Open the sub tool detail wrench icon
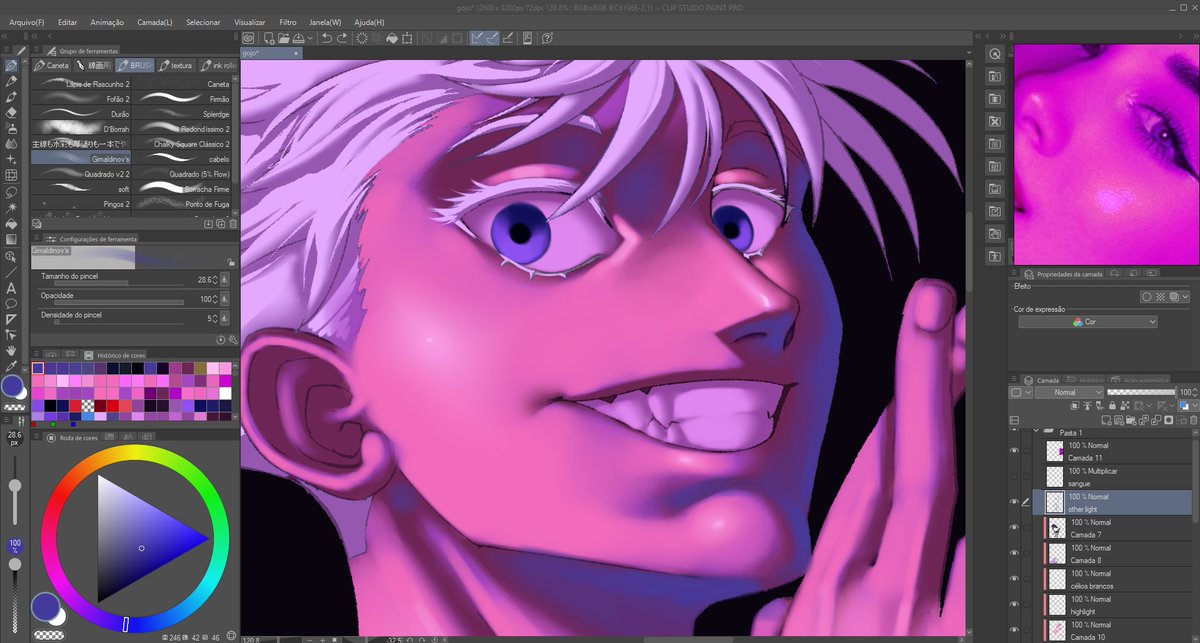The height and width of the screenshot is (643, 1200). point(232,340)
